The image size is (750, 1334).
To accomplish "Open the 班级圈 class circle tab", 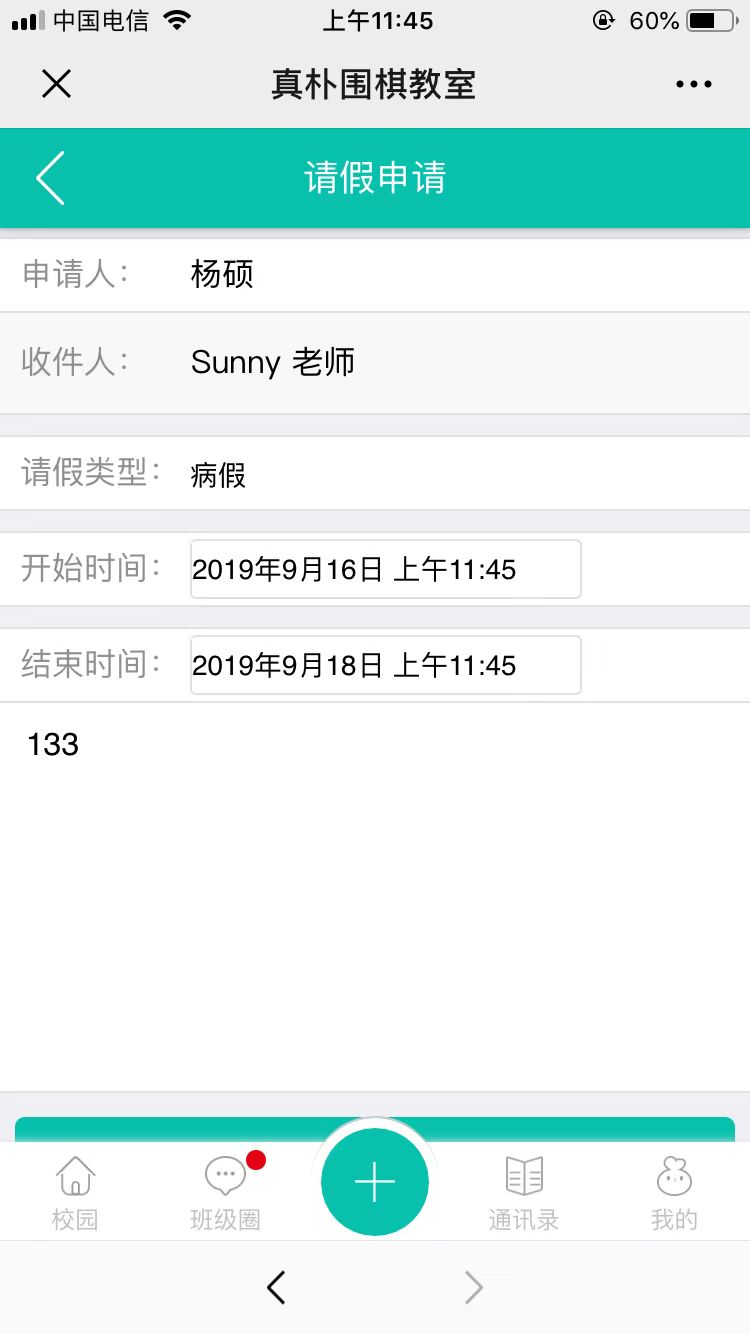I will 226,1192.
